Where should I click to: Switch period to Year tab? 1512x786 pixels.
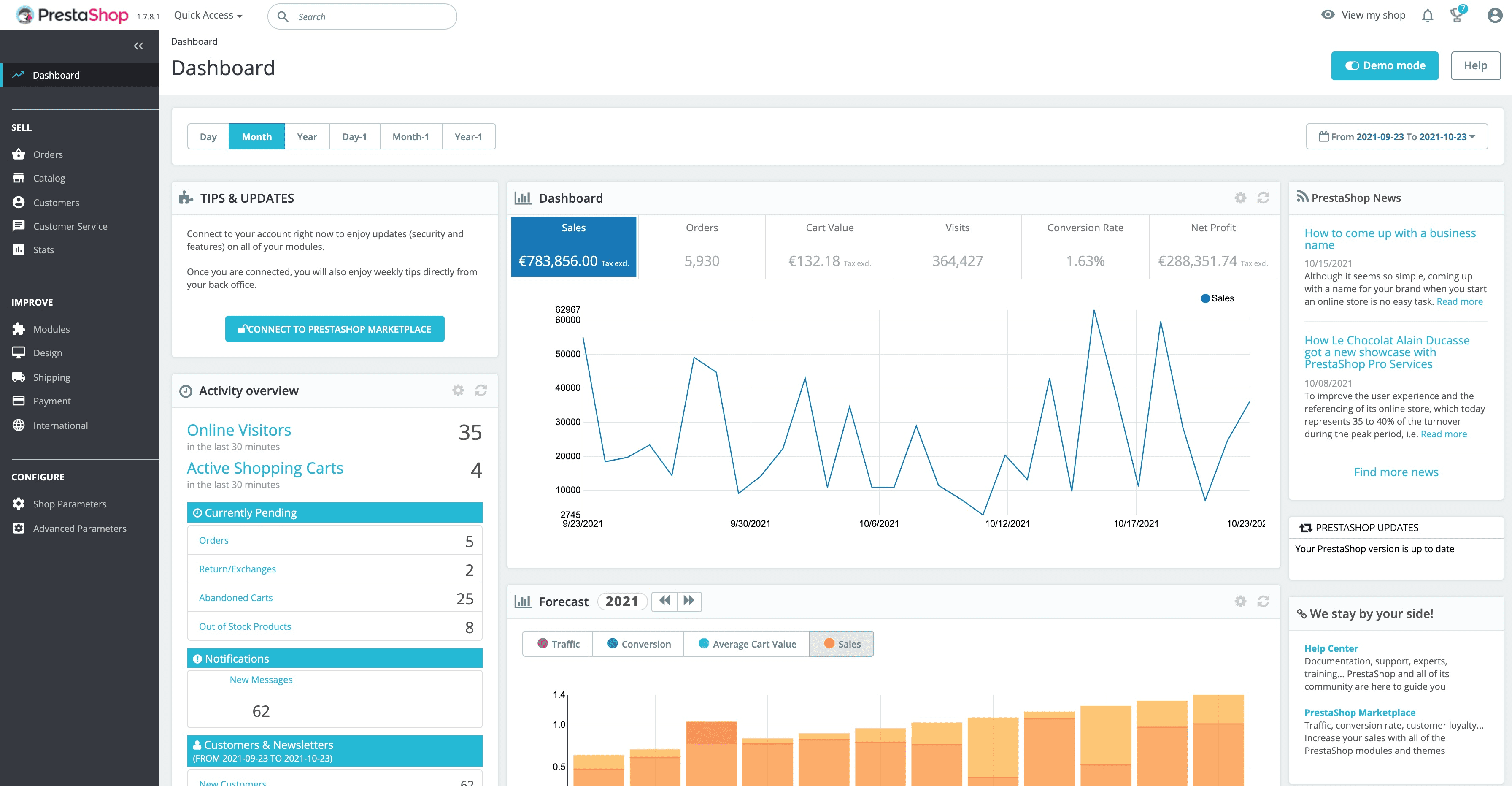point(306,137)
